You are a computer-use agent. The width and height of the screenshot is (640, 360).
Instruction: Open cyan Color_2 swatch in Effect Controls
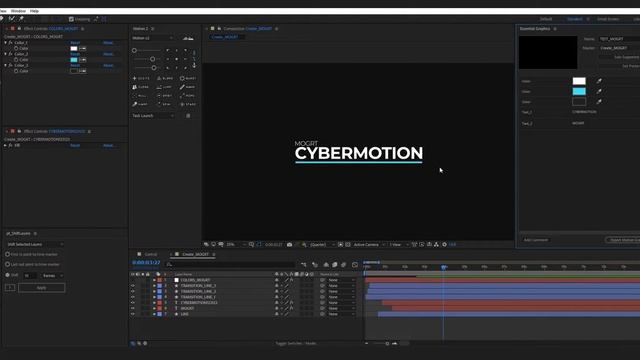click(x=74, y=60)
